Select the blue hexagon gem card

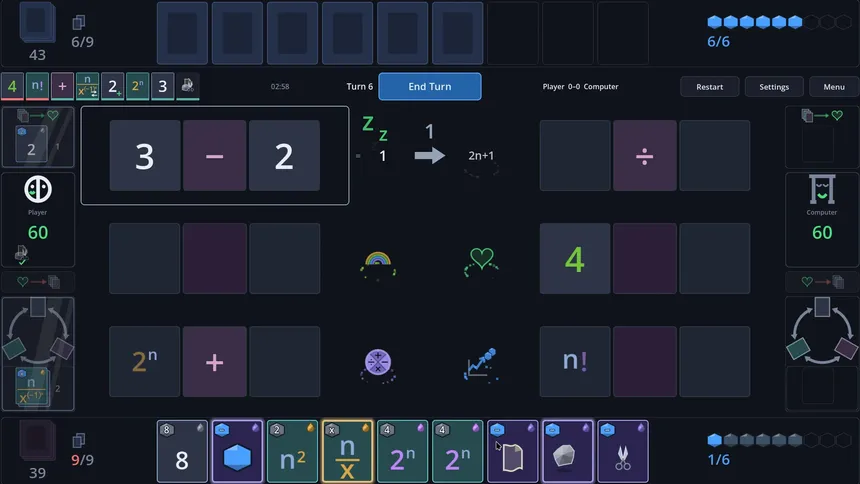tap(237, 452)
